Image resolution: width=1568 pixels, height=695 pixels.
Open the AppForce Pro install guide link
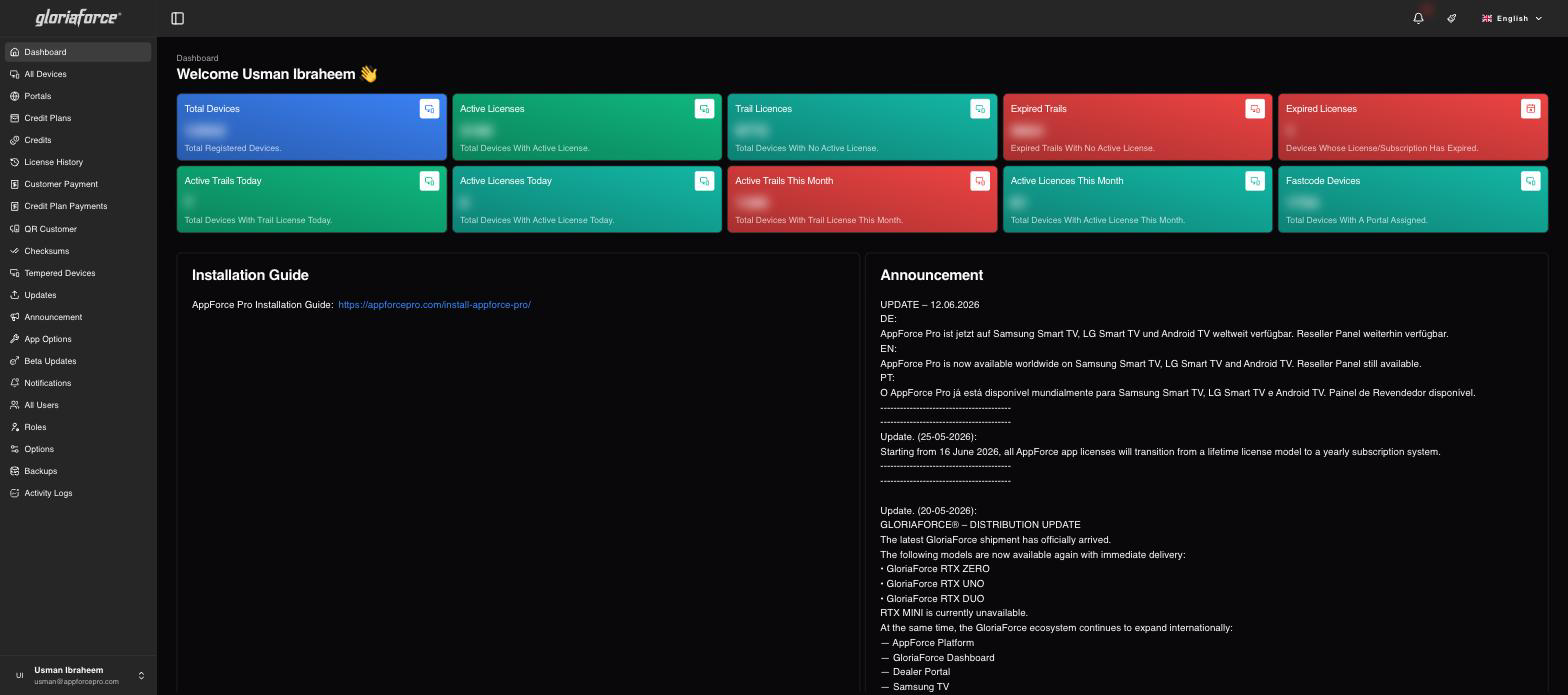click(x=434, y=305)
